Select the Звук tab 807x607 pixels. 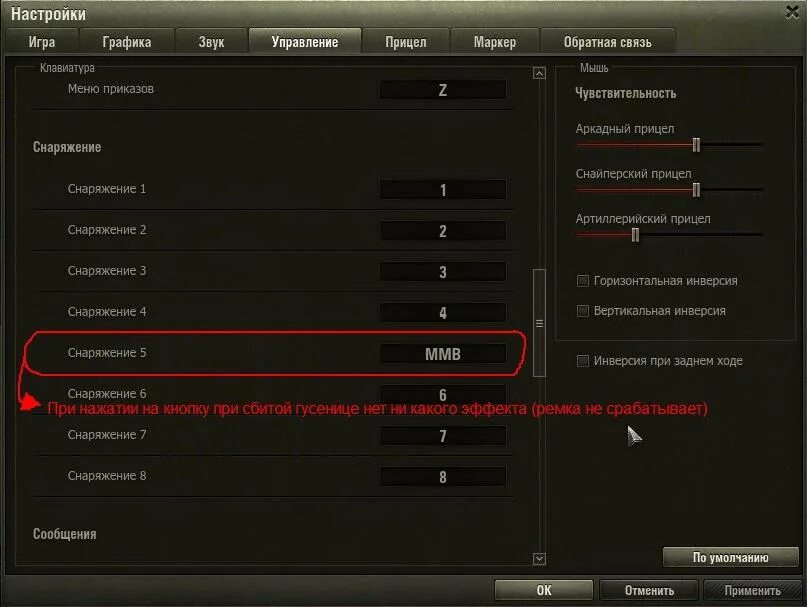(x=211, y=41)
